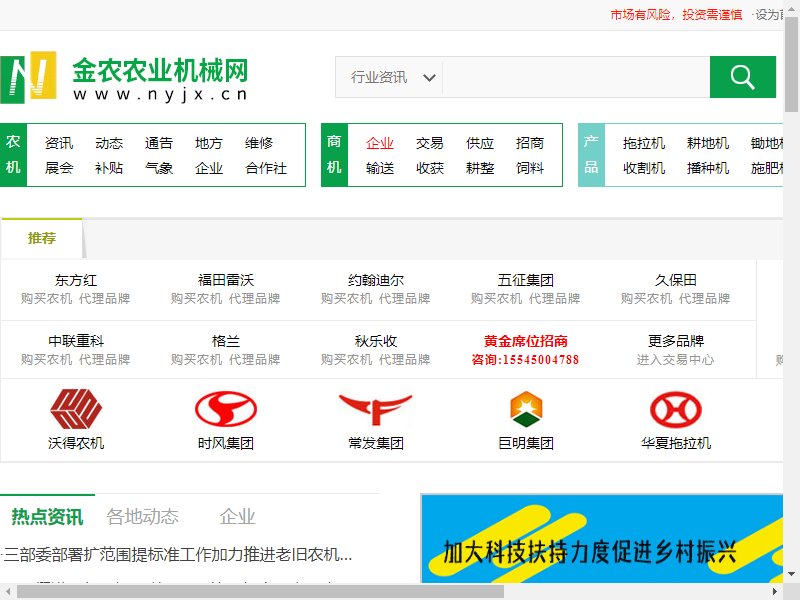The height and width of the screenshot is (600, 800).
Task: Open the 动态 navigation link
Action: (109, 143)
